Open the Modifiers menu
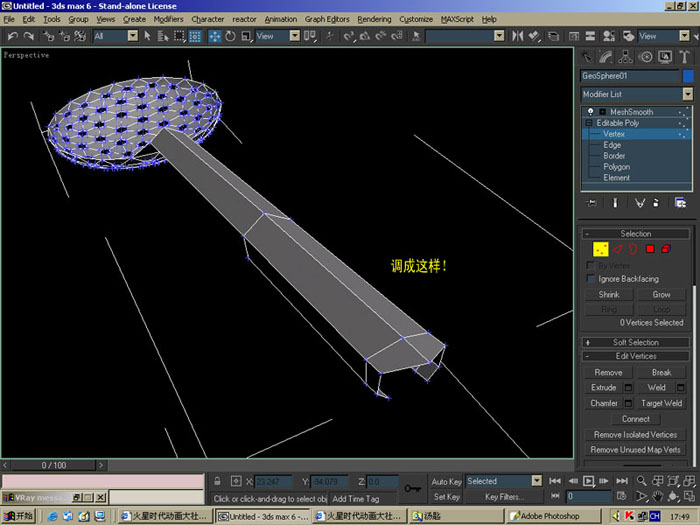700x525 pixels. click(x=168, y=19)
